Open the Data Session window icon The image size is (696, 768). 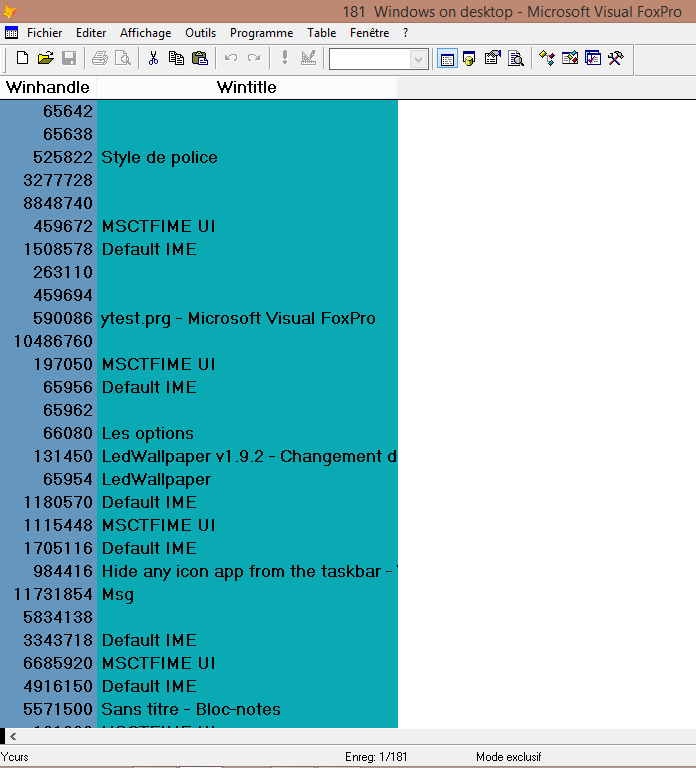(x=469, y=59)
